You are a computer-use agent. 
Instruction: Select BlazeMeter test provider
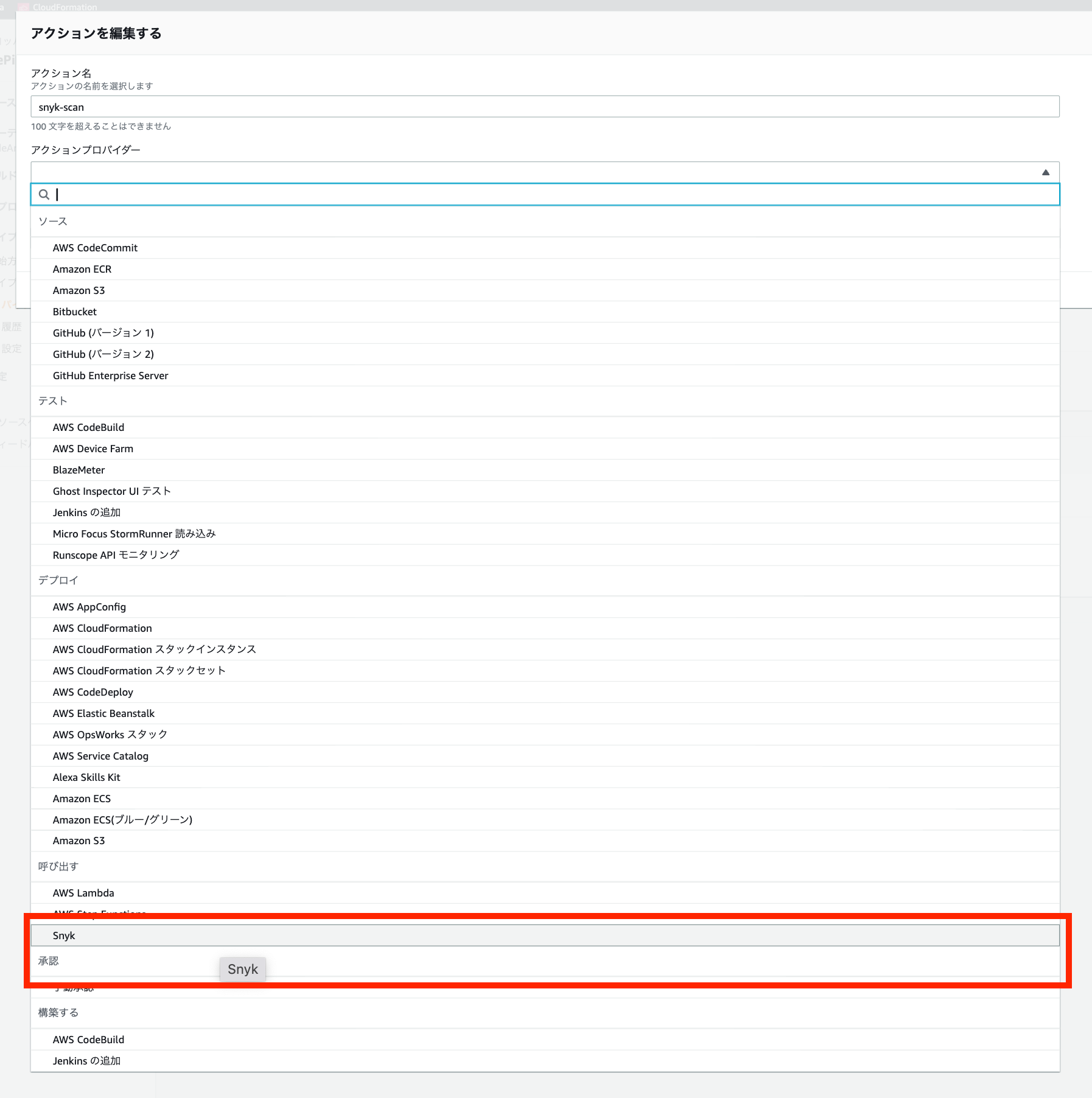click(x=79, y=469)
